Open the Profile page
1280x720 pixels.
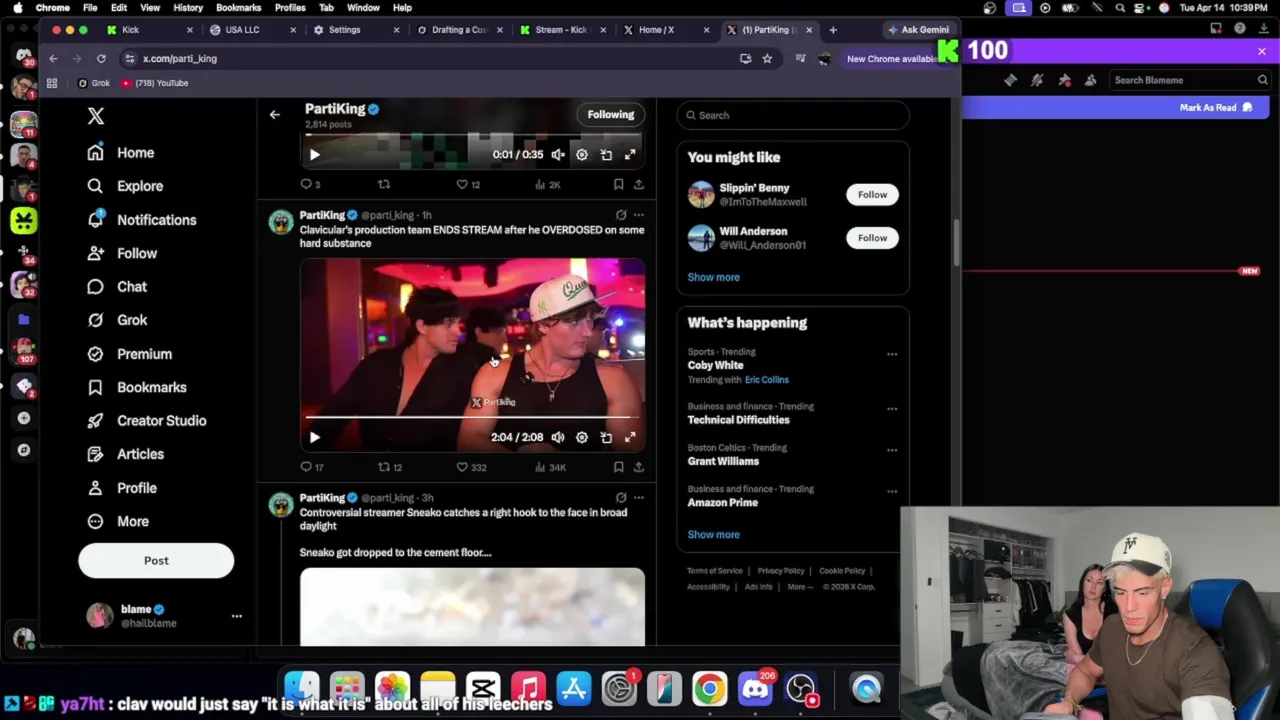(x=121, y=488)
